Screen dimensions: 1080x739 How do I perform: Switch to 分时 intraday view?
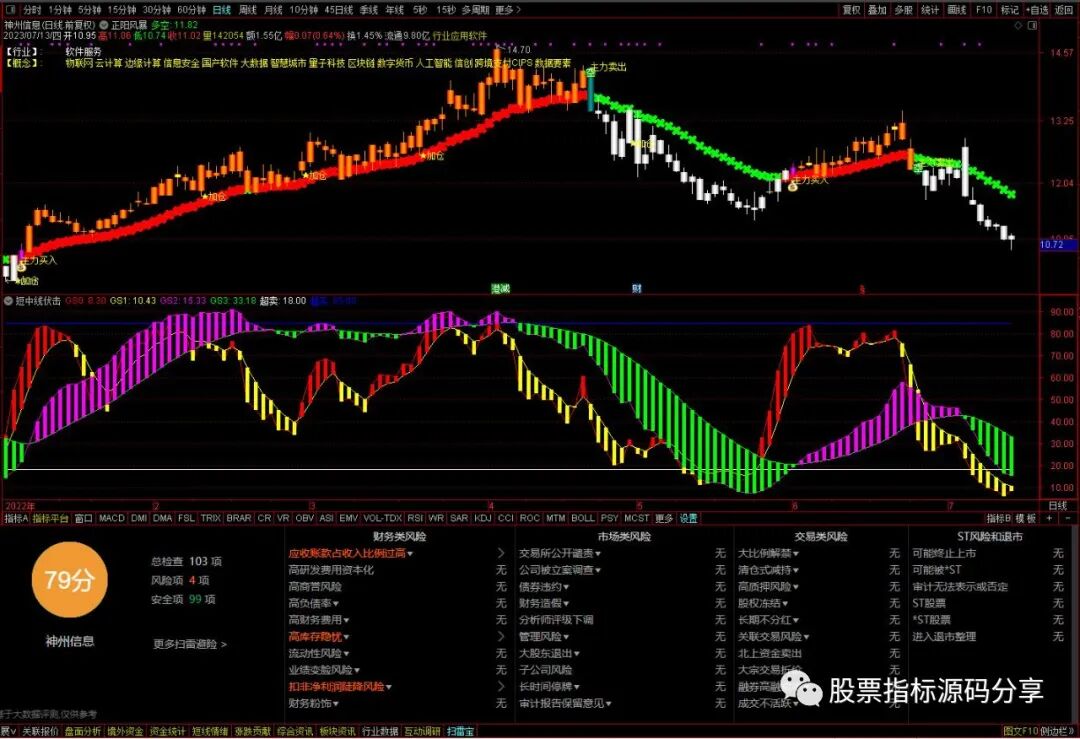pyautogui.click(x=32, y=10)
